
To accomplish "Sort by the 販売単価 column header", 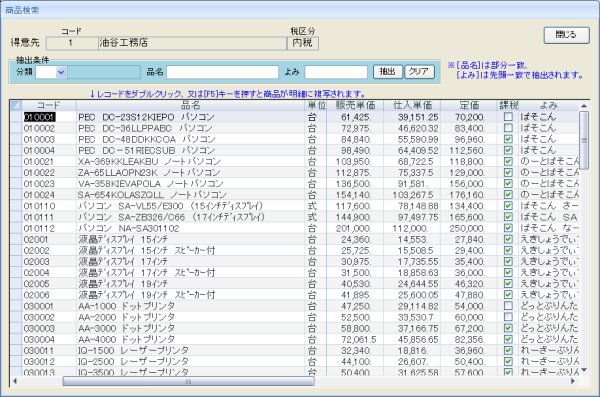I will click(x=355, y=105).
